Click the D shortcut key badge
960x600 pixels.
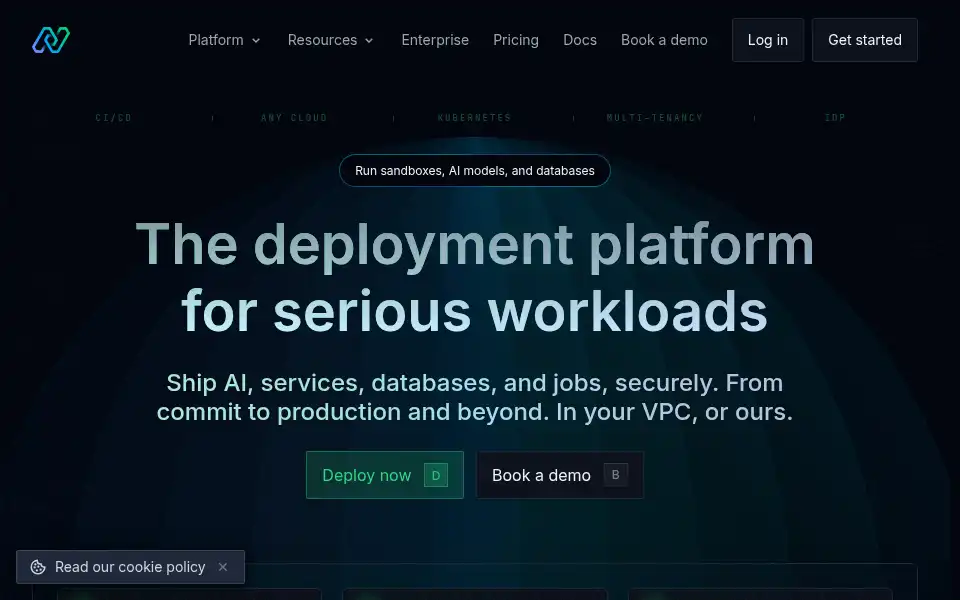(436, 475)
